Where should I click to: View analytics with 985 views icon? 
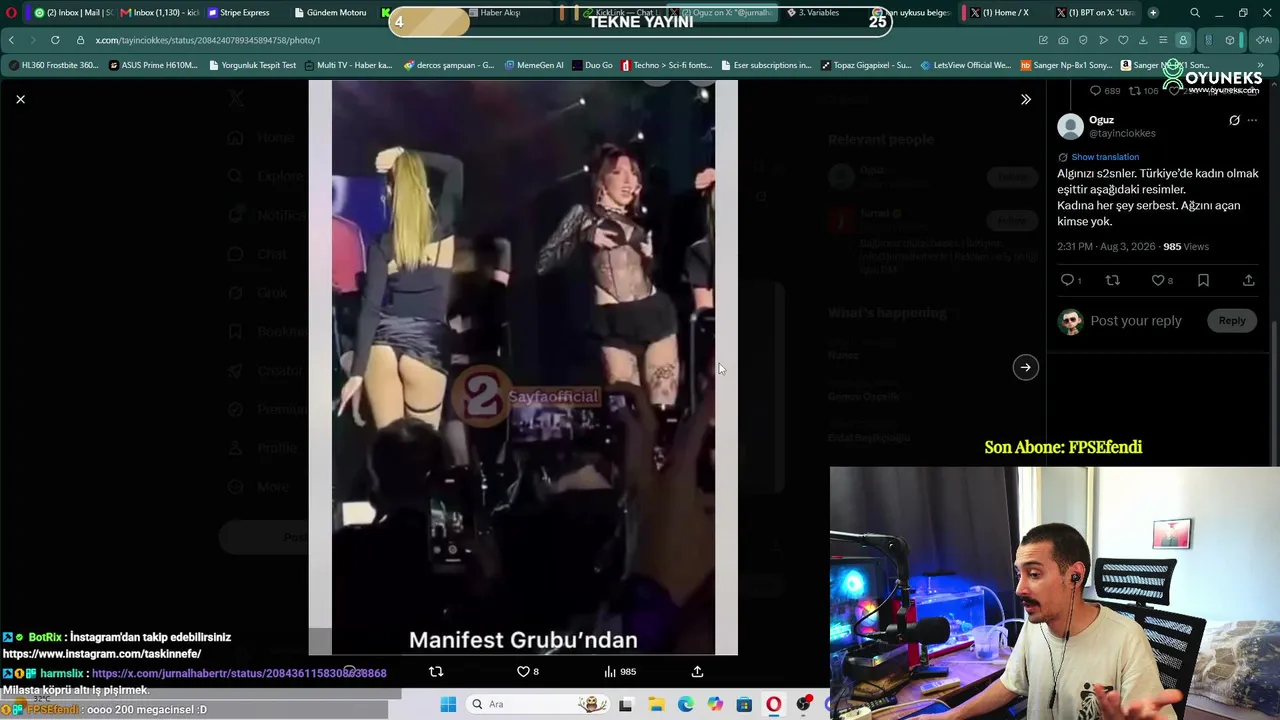click(x=620, y=672)
